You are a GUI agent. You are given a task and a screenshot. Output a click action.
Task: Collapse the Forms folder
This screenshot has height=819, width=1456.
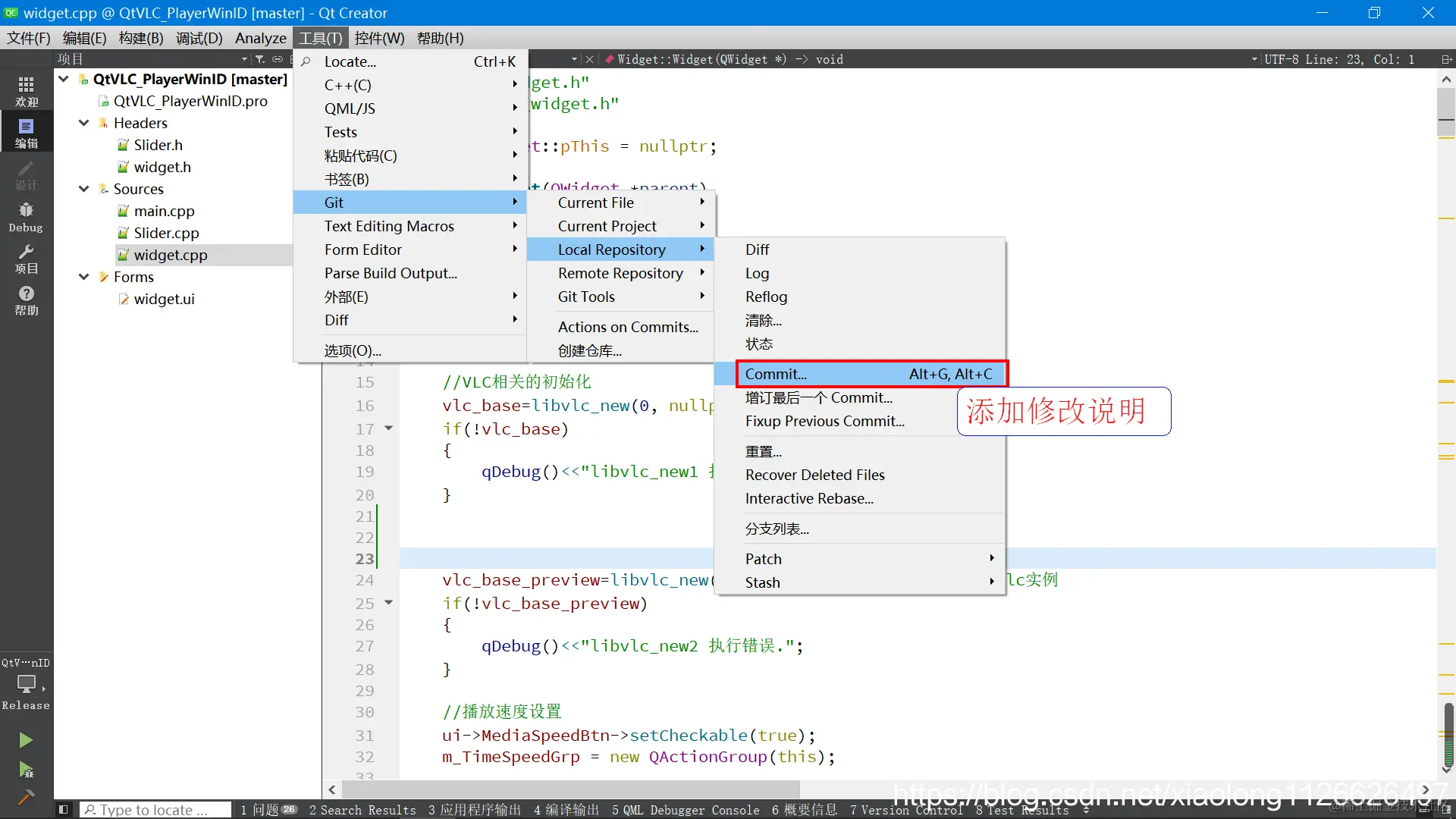pyautogui.click(x=84, y=277)
